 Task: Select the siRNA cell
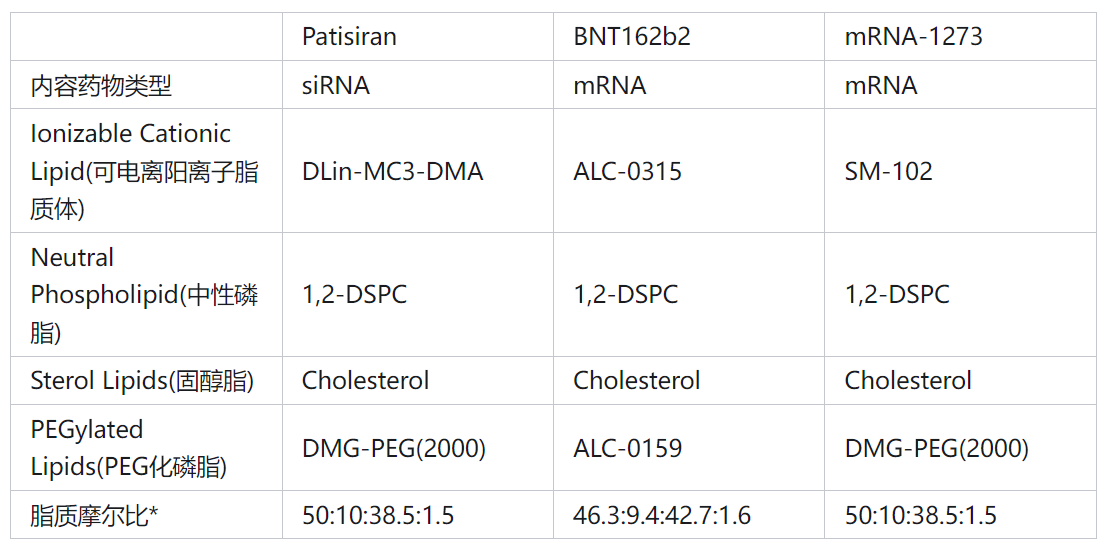pyautogui.click(x=336, y=85)
